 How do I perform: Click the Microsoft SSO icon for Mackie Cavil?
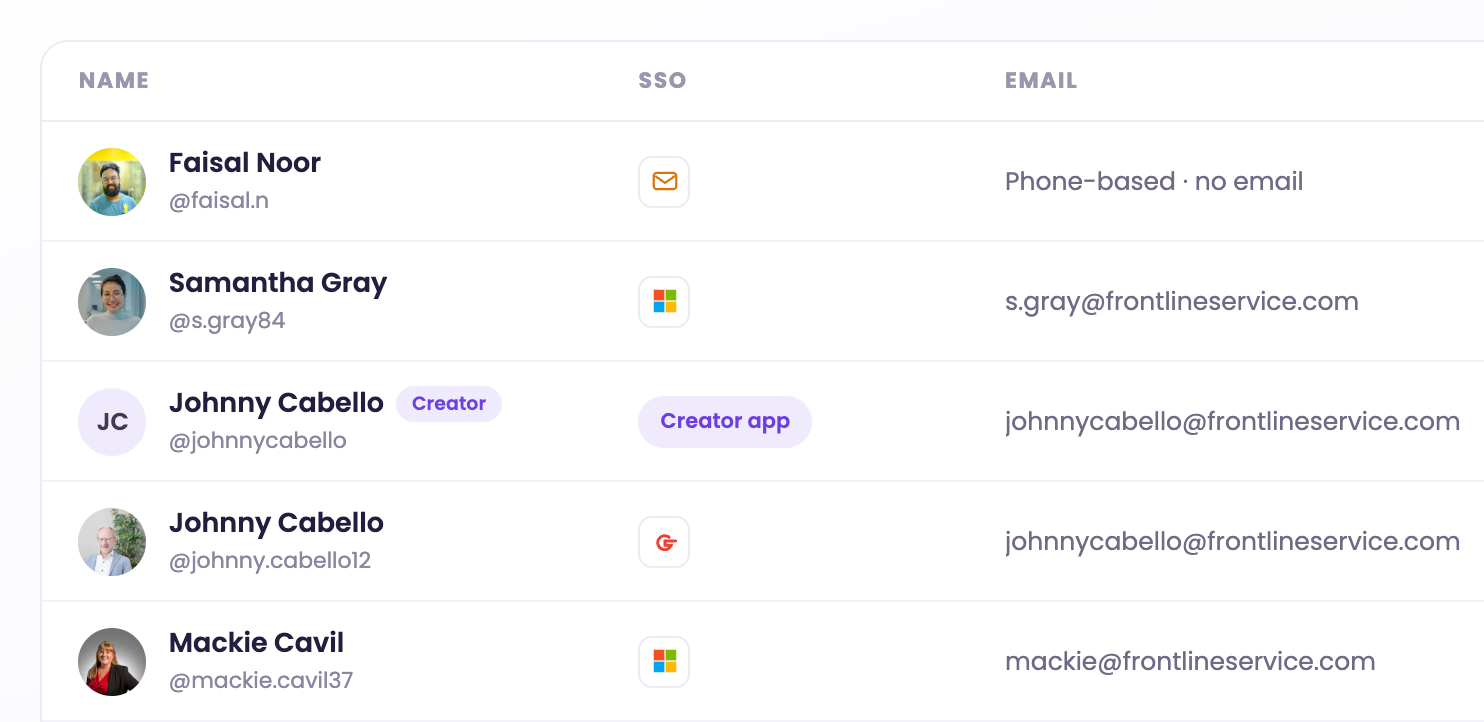point(664,662)
